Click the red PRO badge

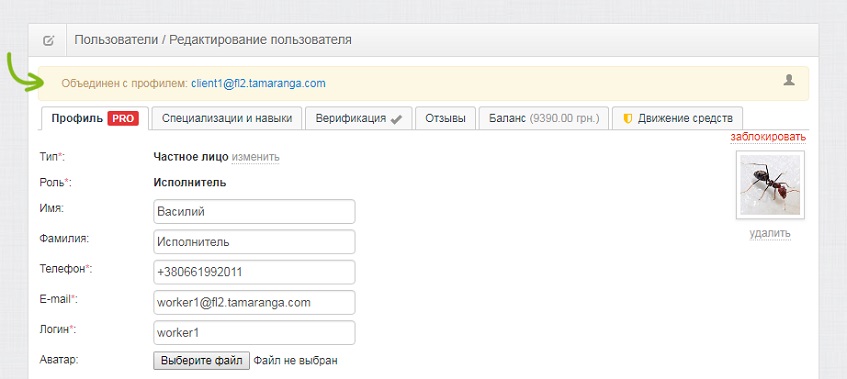[x=123, y=119]
